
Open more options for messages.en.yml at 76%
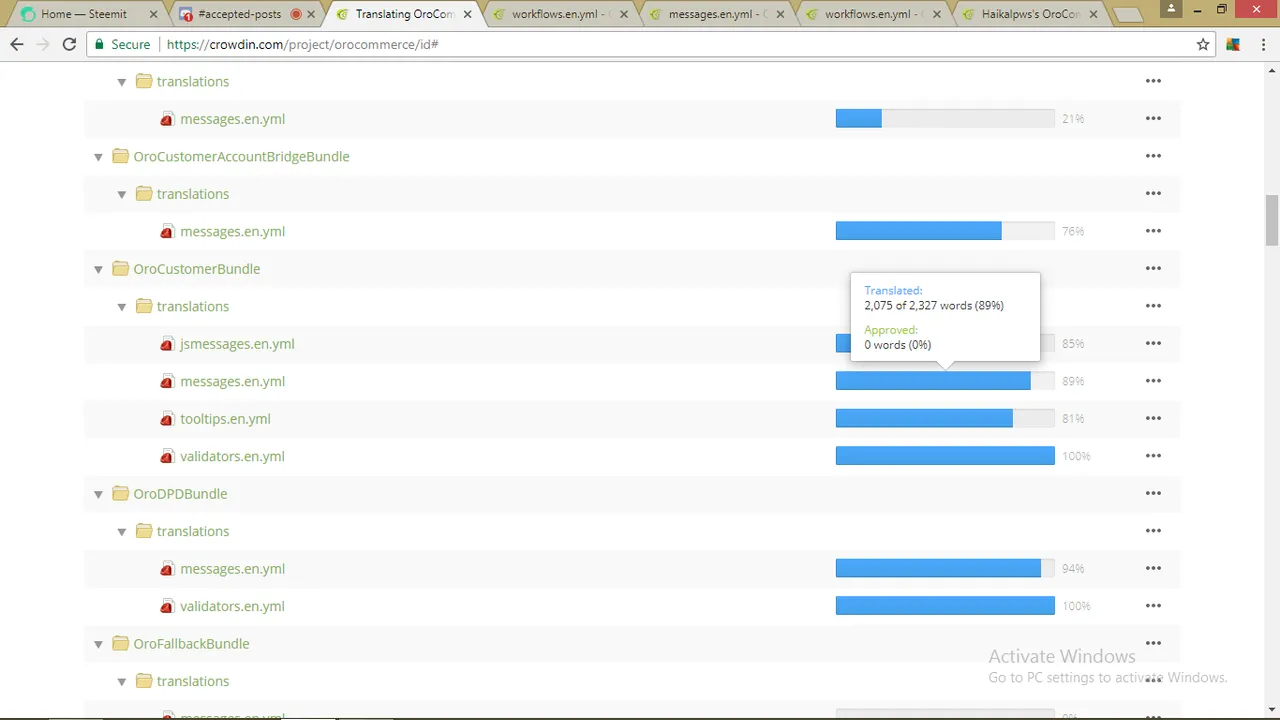pos(1153,231)
